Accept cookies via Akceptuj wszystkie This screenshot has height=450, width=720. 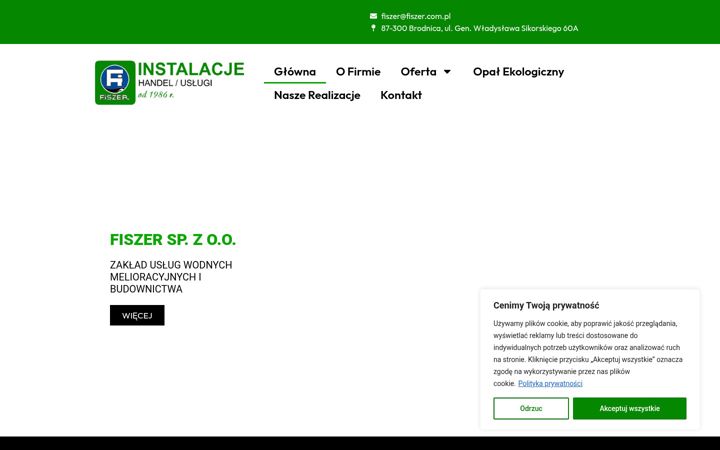[630, 408]
